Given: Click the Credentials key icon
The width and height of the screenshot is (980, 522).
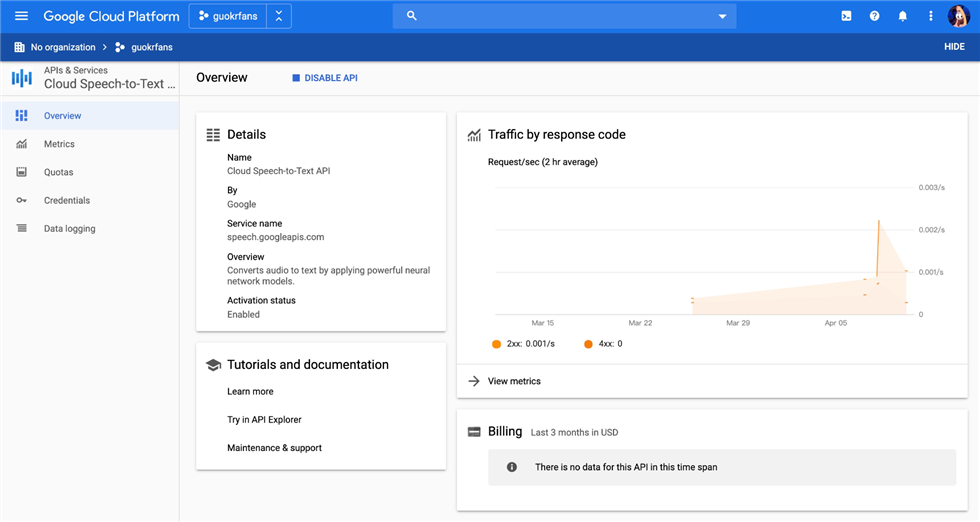Looking at the screenshot, I should pyautogui.click(x=21, y=200).
